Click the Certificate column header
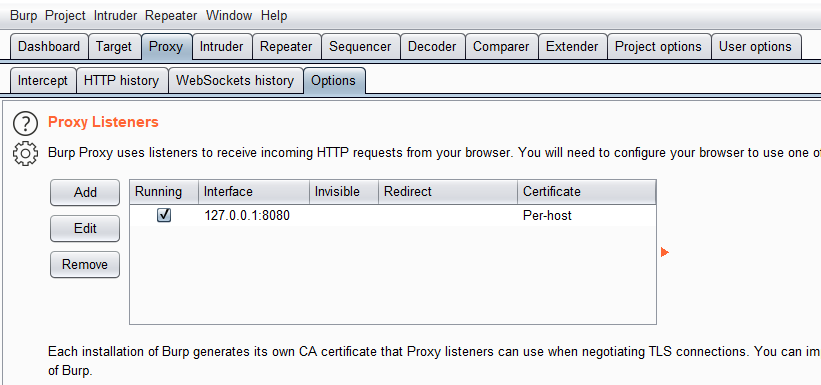Viewport: 821px width, 385px height. pos(587,192)
